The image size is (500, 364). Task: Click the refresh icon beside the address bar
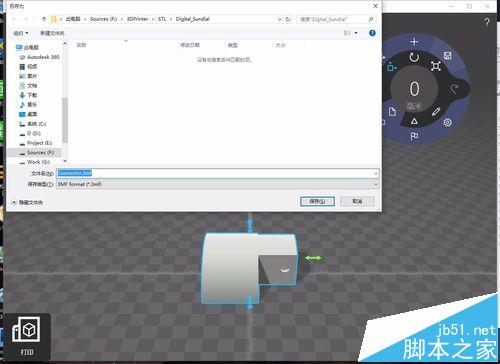(288, 19)
